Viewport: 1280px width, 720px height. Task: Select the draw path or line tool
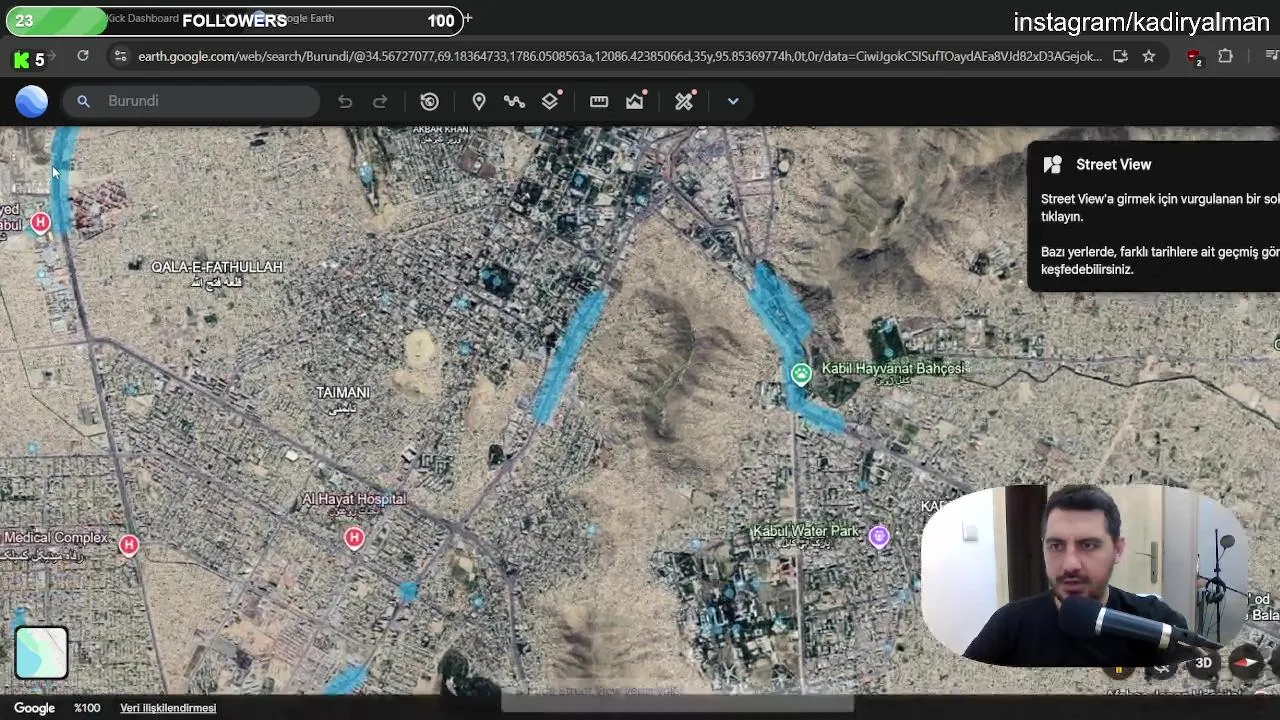pyautogui.click(x=514, y=101)
